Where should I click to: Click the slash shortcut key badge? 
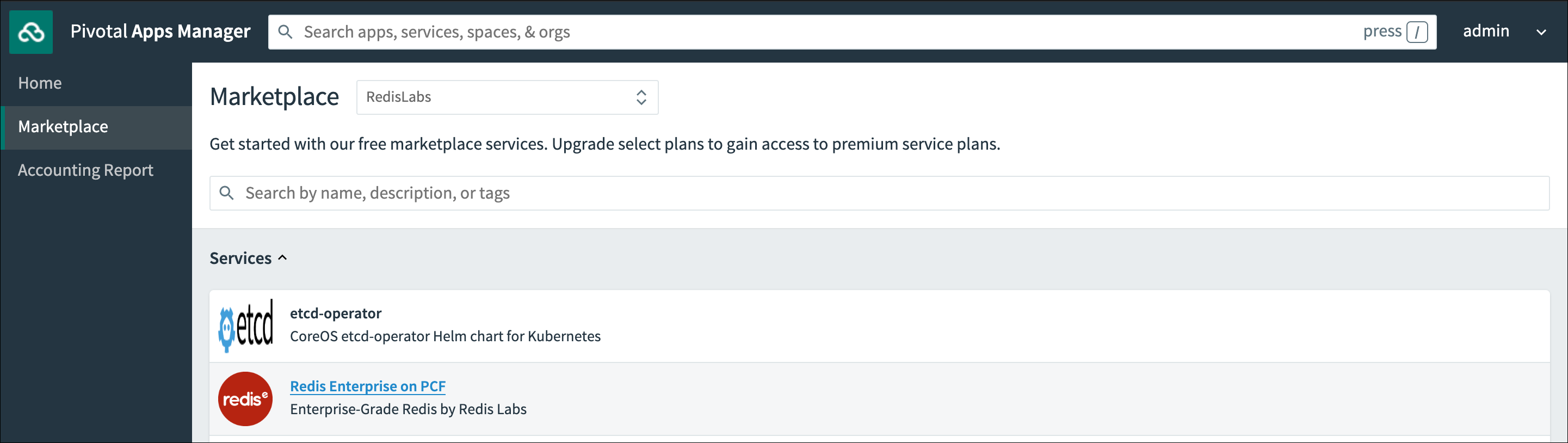coord(1416,32)
